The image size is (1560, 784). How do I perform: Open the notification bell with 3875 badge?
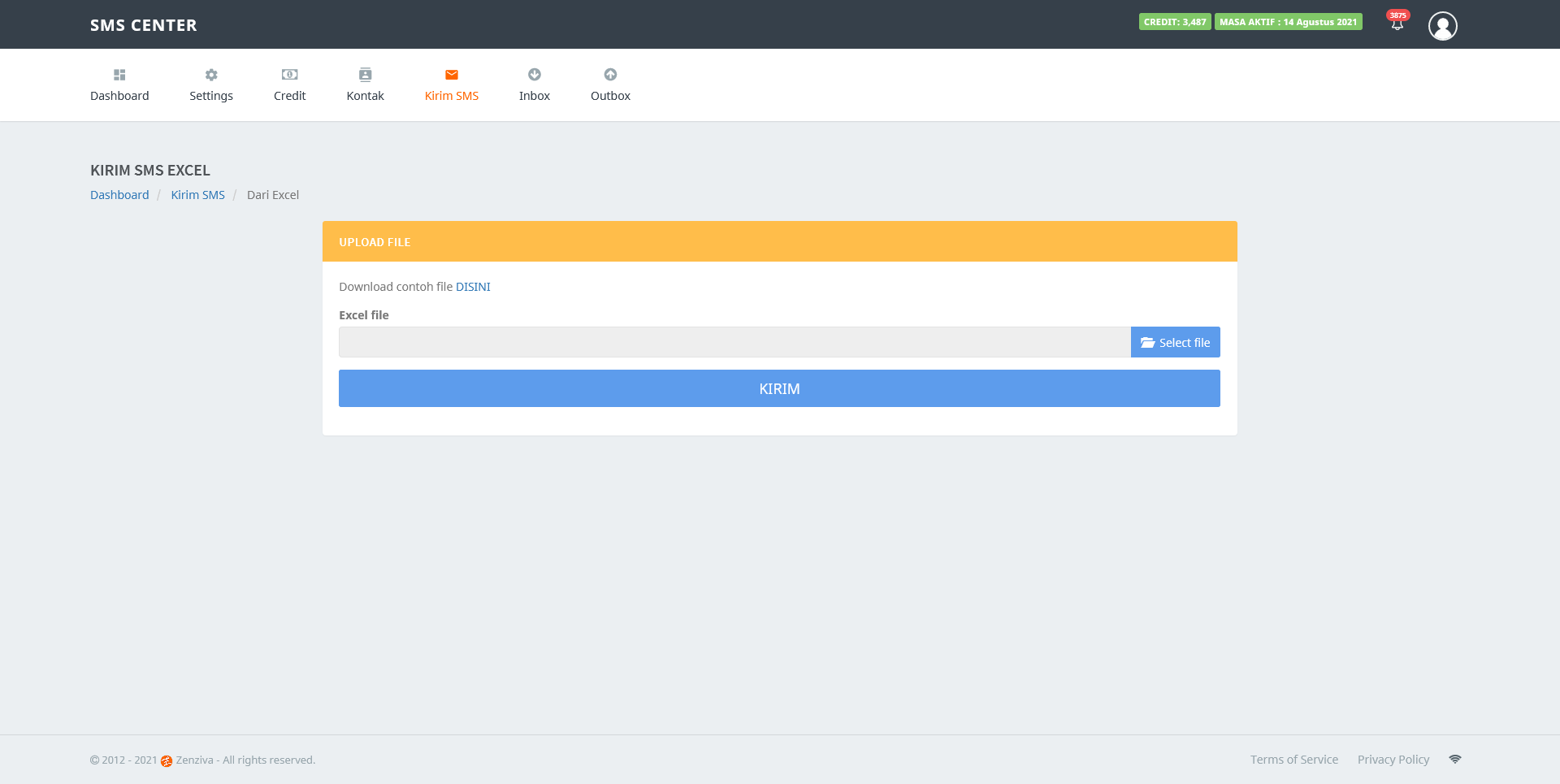coord(1397,22)
